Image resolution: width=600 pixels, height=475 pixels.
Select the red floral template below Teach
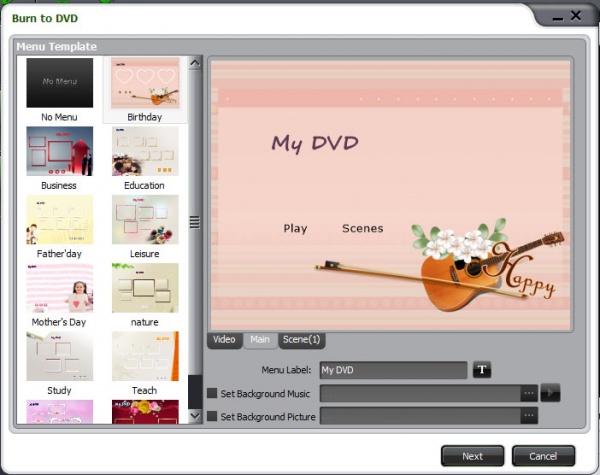coord(145,411)
